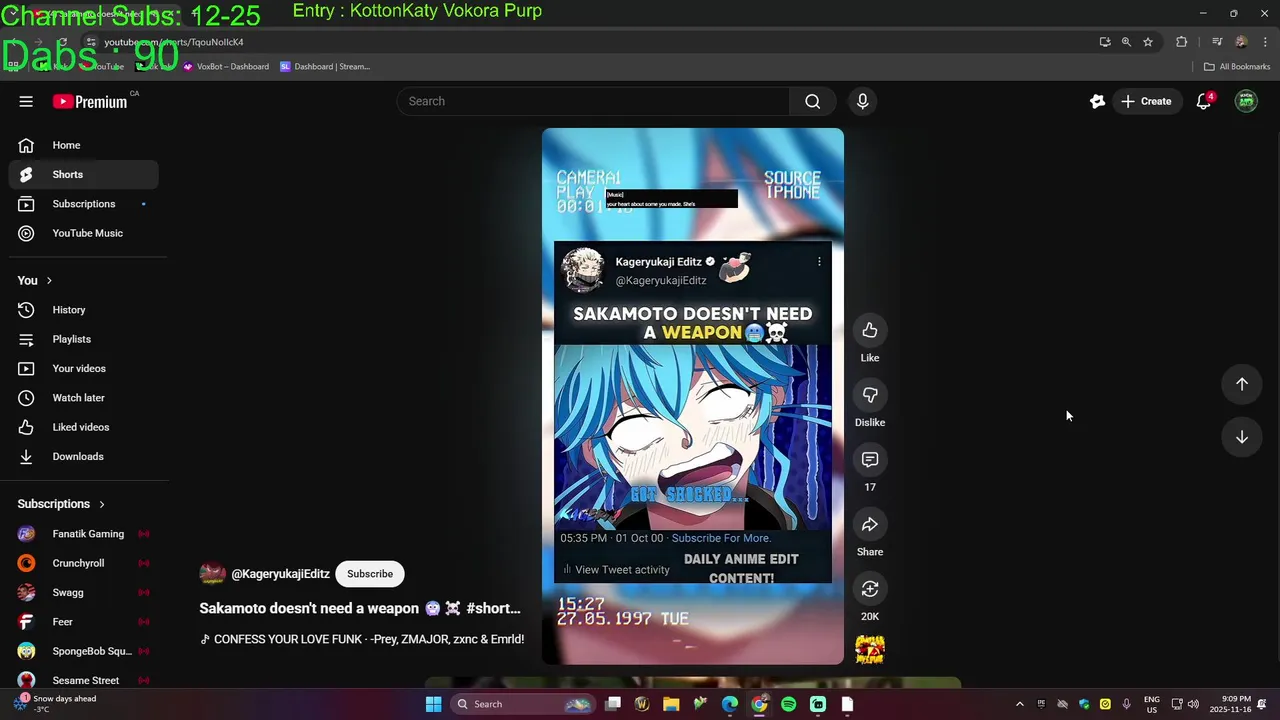1280x720 pixels.
Task: Click Windows taskbar Search box
Action: [x=523, y=704]
